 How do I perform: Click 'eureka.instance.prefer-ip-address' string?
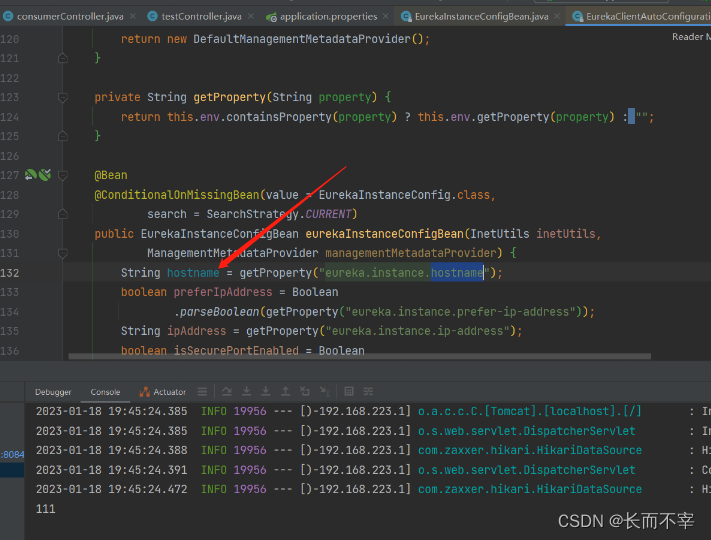460,311
